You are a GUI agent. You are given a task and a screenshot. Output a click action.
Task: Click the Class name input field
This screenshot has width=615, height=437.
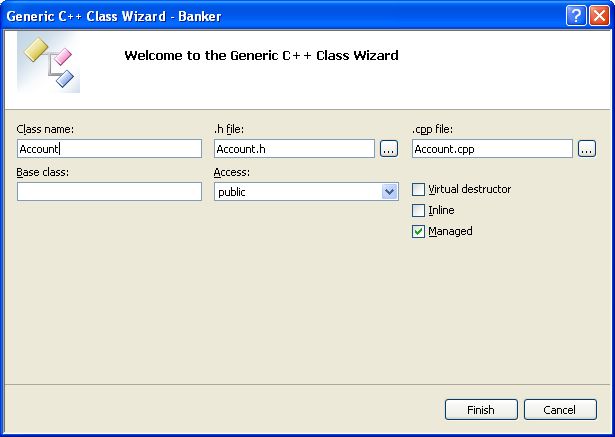(x=109, y=149)
